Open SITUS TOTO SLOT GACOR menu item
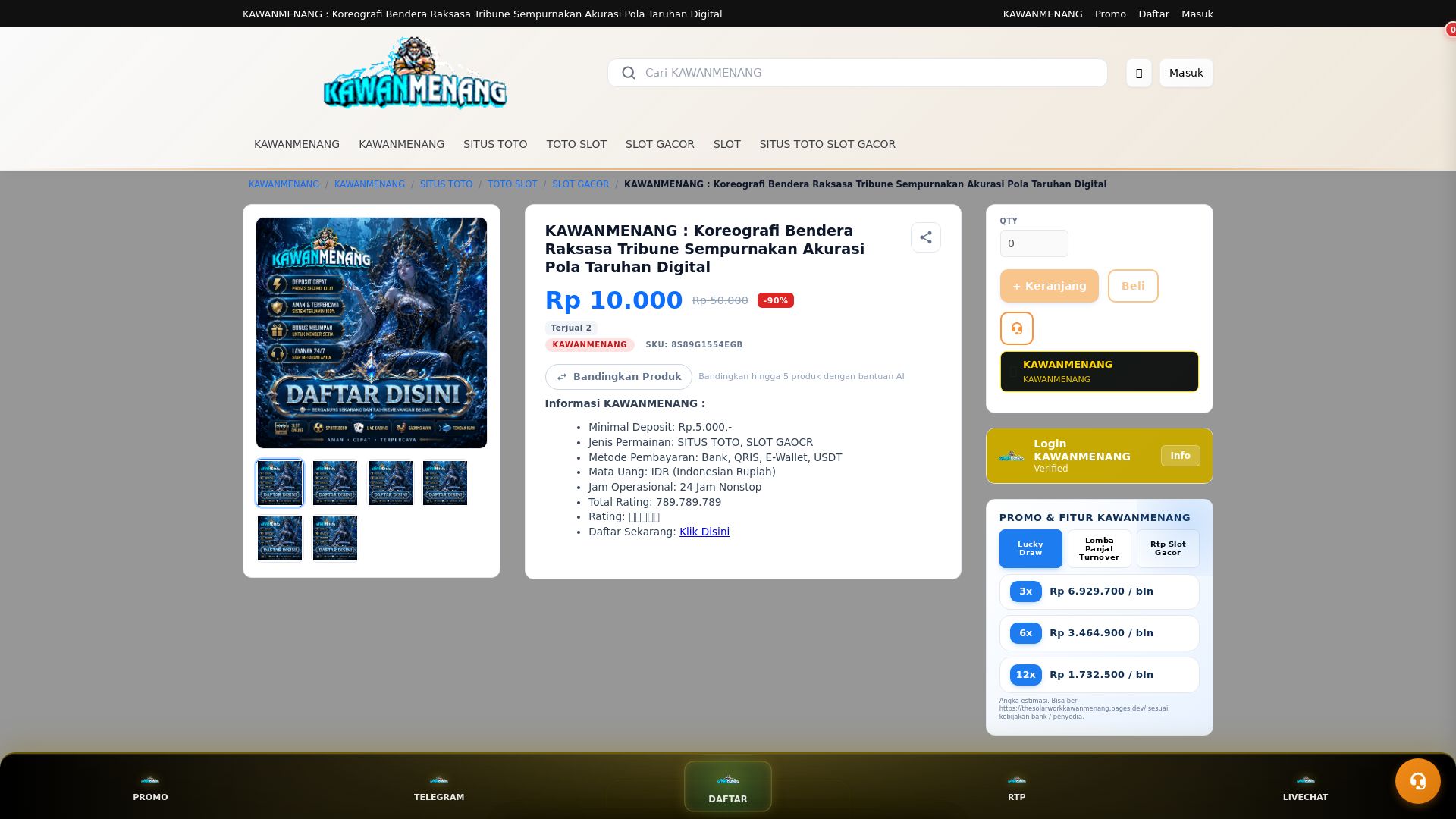Screen dimensions: 1456x819 (x=827, y=144)
